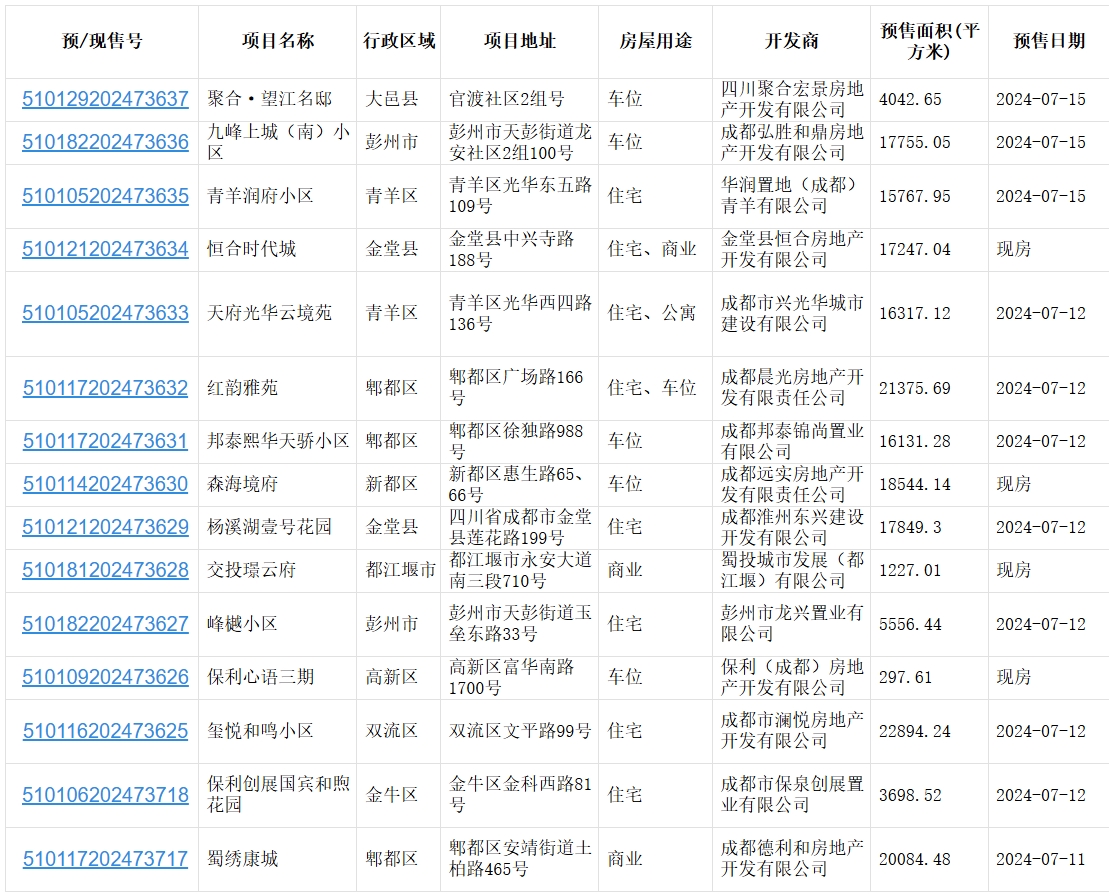Click district cell 都江堰市

click(x=400, y=570)
